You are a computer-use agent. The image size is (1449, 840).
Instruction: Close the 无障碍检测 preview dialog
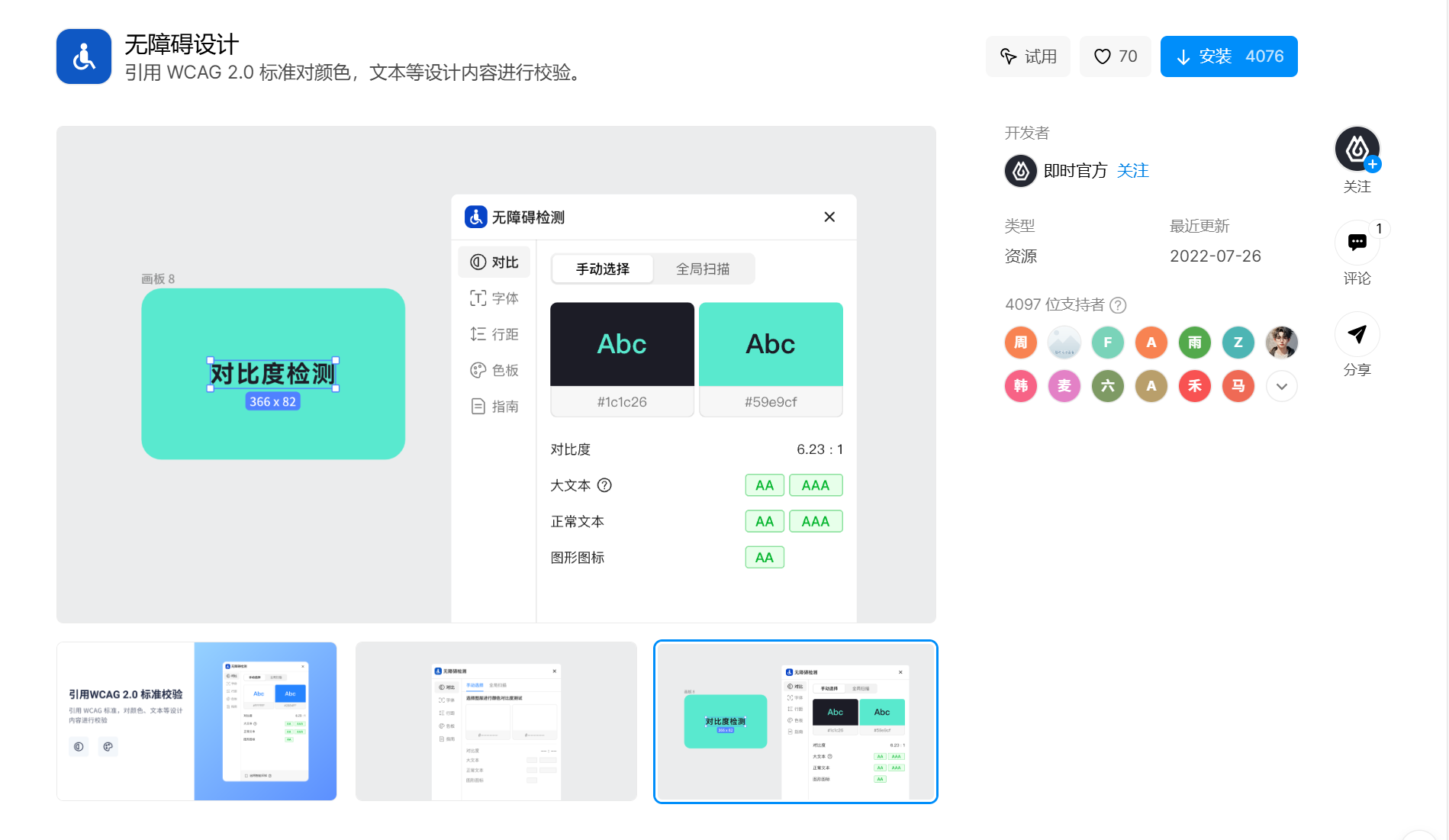click(x=829, y=217)
